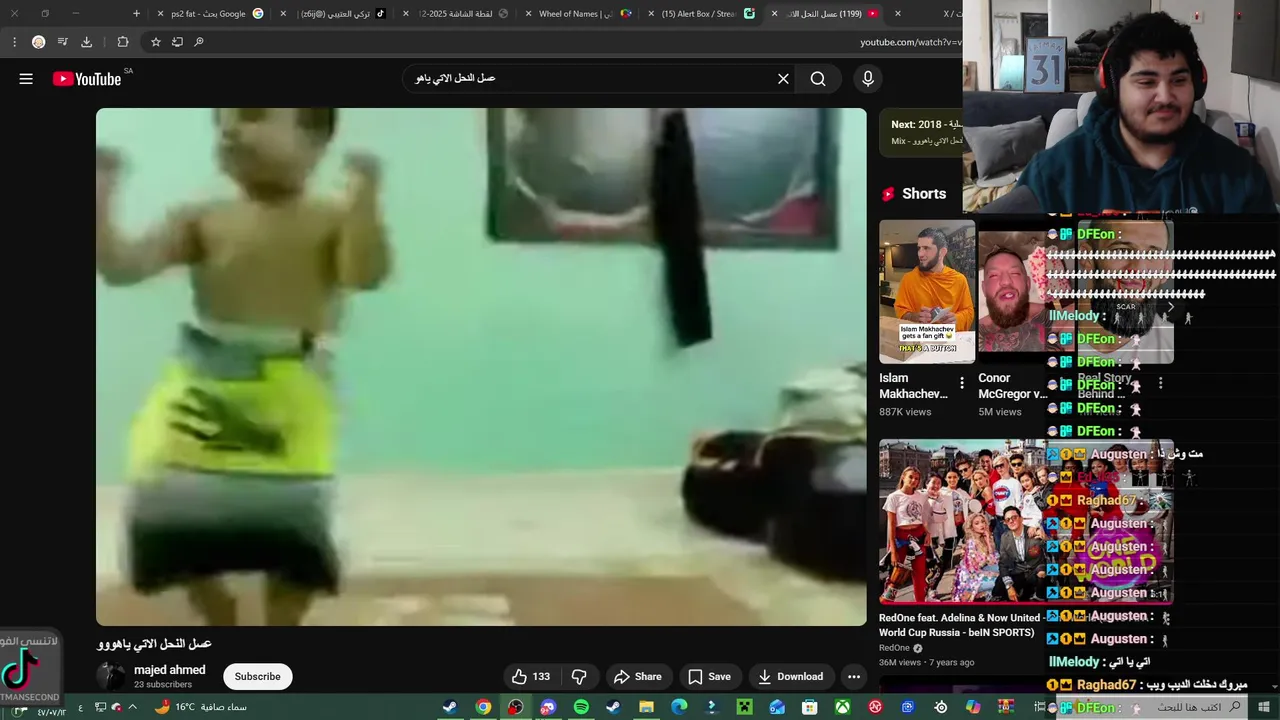Close the Wheel of Names tab
Viewport: 1280px width, 720px height.
529,14
